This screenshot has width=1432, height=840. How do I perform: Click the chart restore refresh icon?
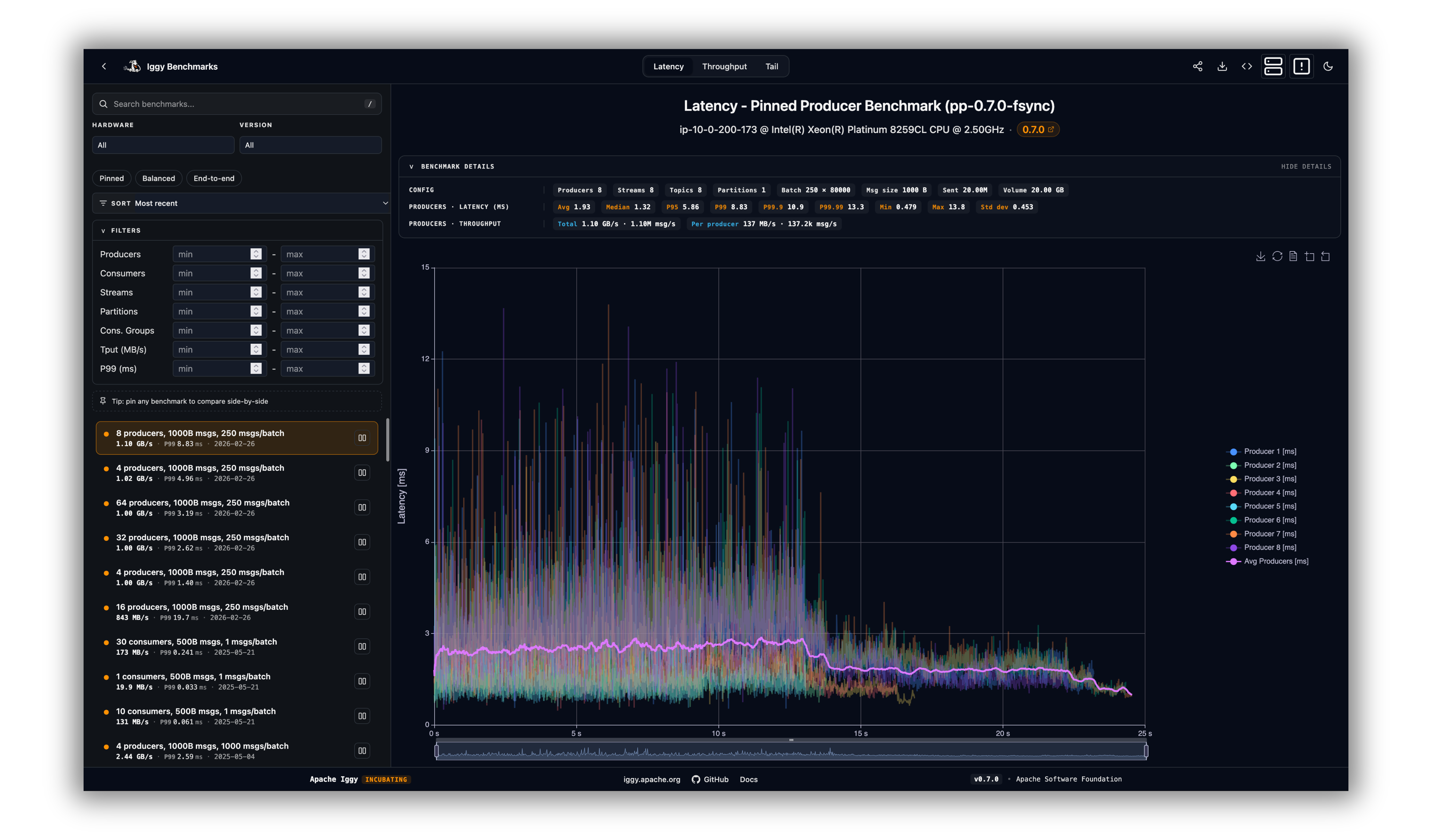pos(1277,256)
